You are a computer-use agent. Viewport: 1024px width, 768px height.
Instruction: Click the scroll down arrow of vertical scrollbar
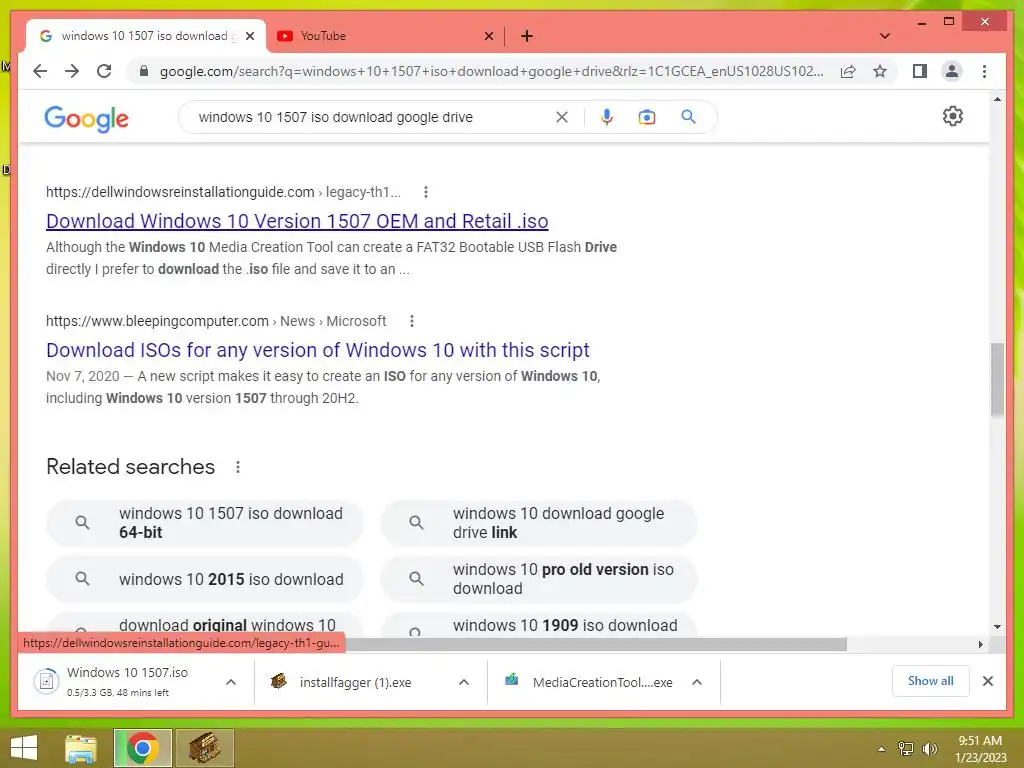pyautogui.click(x=997, y=627)
